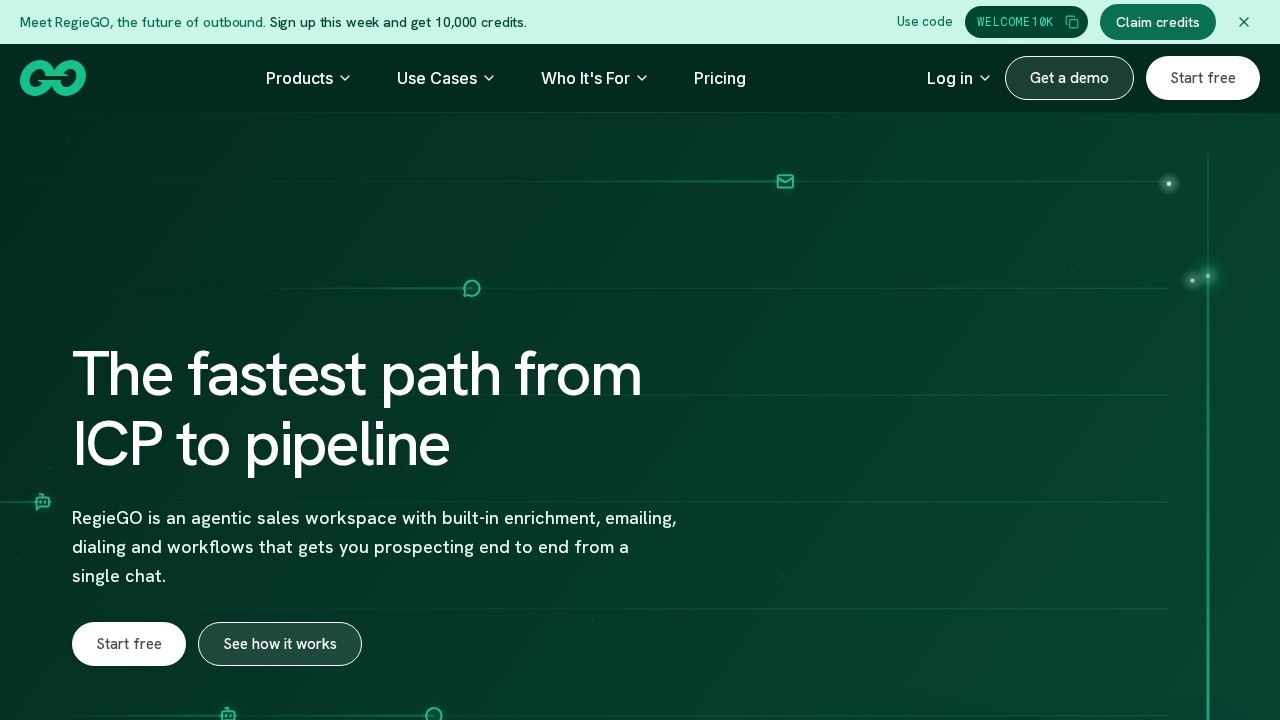Click the Products chevron arrow

click(345, 78)
